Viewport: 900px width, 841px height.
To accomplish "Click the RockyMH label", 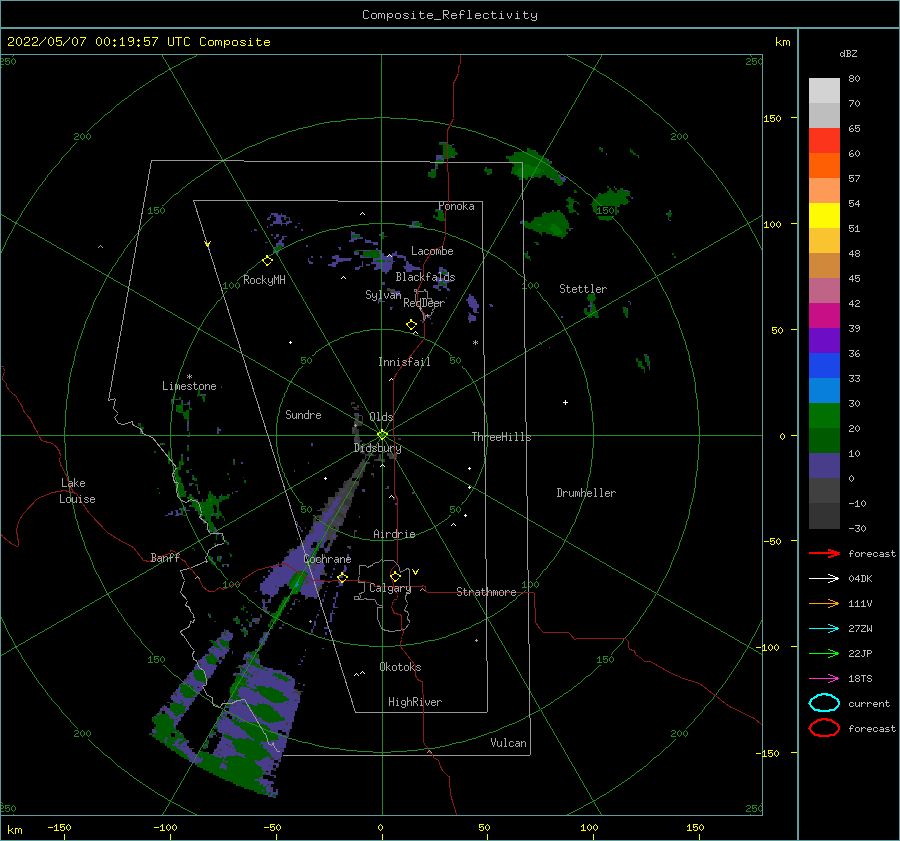I will tap(264, 280).
